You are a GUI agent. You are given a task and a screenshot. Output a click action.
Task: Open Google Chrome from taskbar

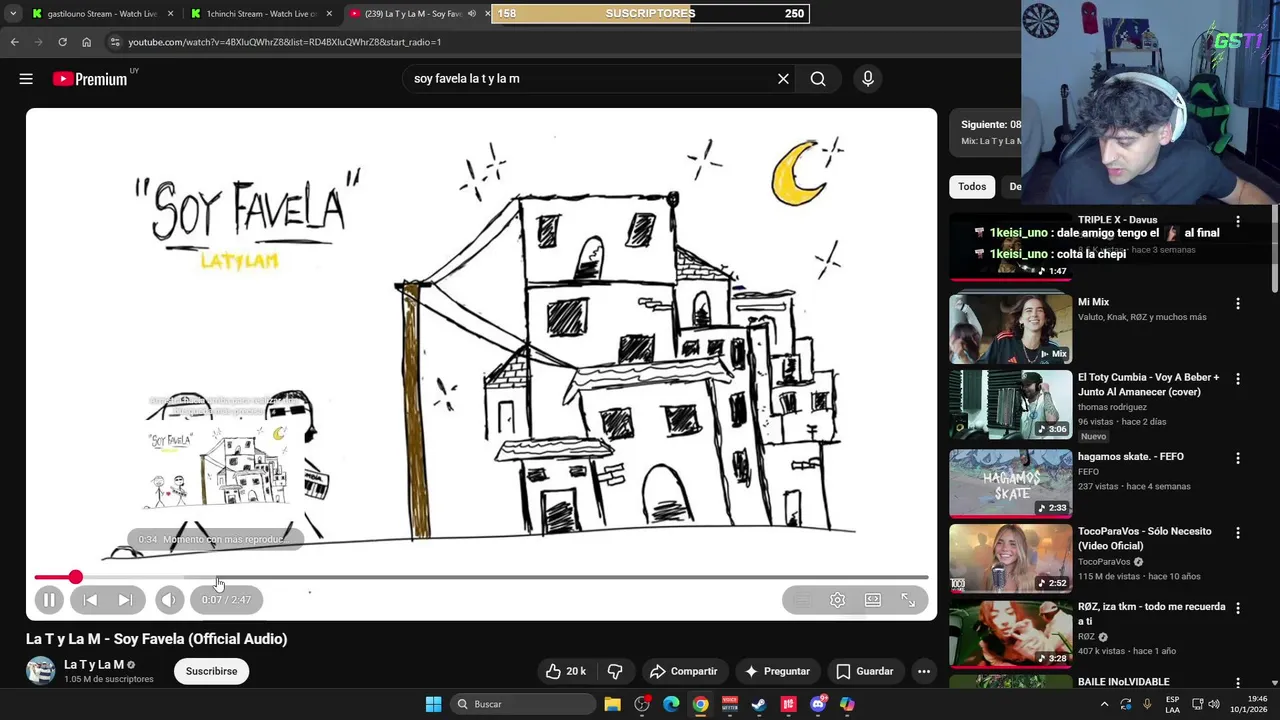coord(701,704)
